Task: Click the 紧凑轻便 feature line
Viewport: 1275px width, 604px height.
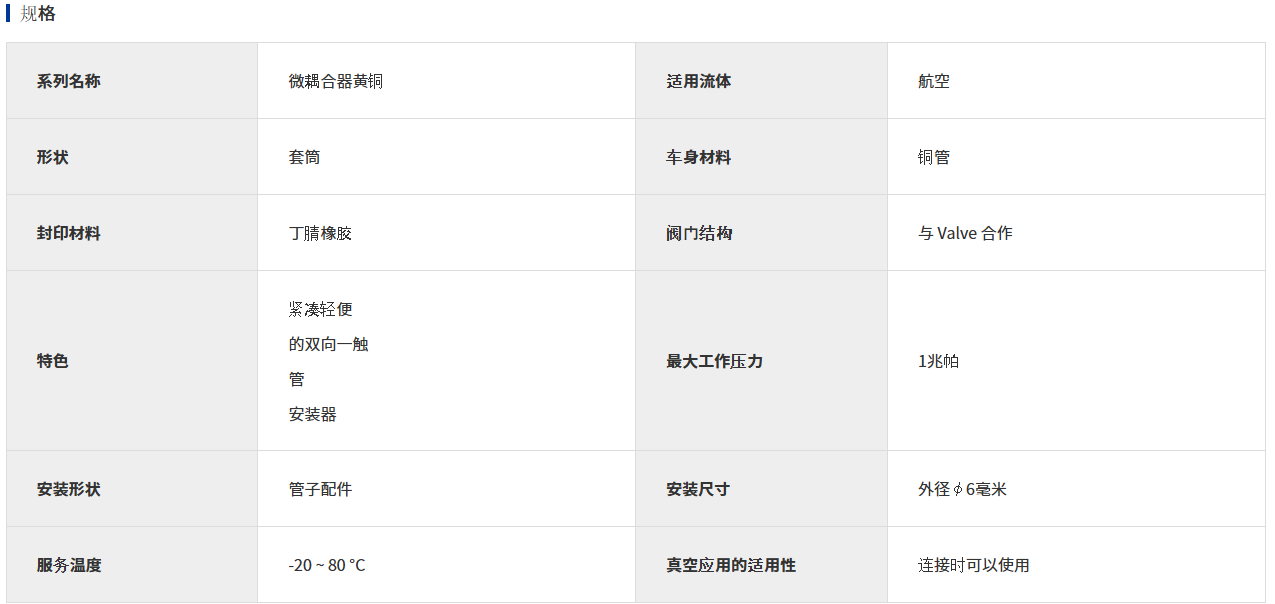Action: pyautogui.click(x=320, y=309)
